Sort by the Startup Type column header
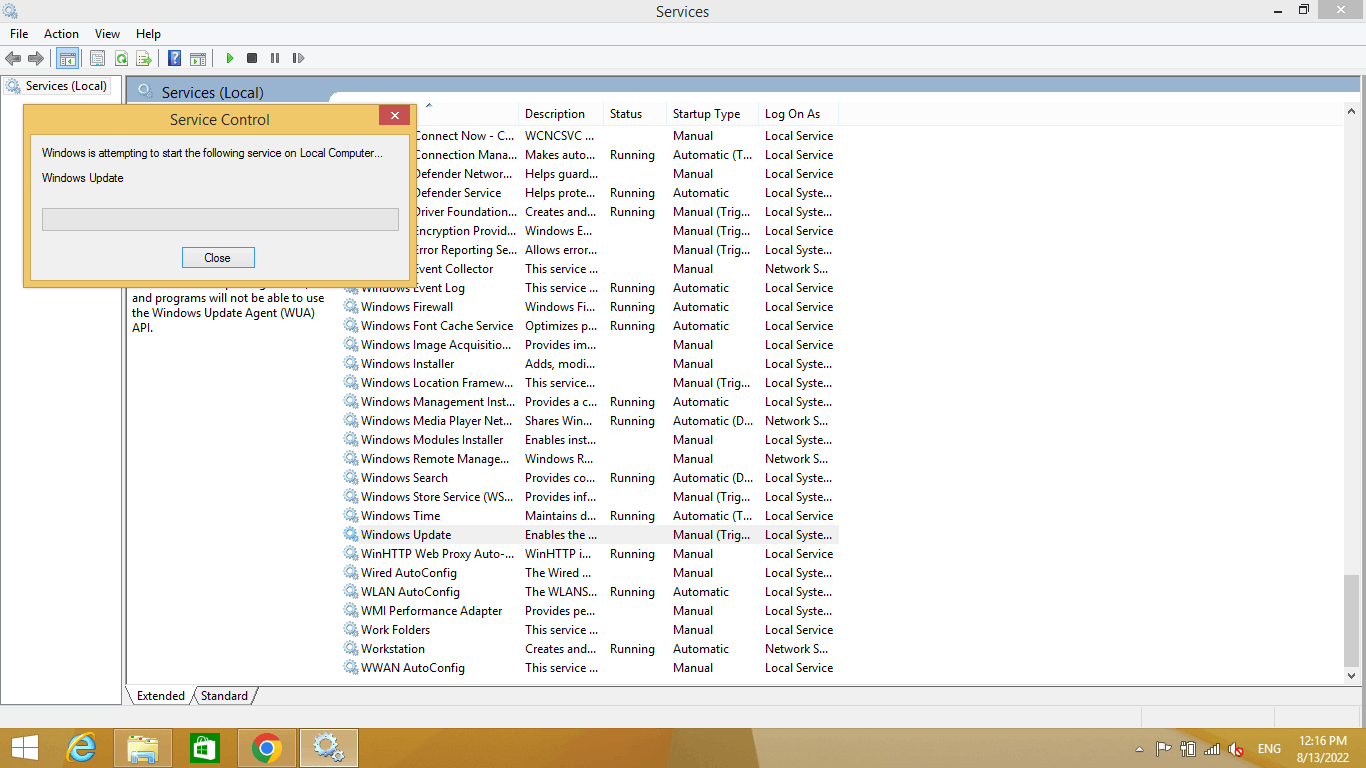The image size is (1366, 768). pos(712,114)
